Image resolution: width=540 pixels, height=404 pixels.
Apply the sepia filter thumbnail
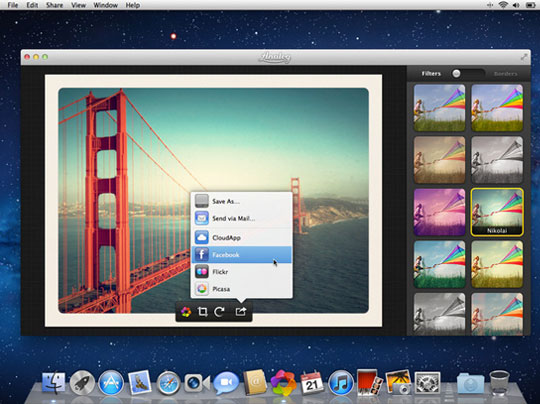pyautogui.click(x=439, y=160)
